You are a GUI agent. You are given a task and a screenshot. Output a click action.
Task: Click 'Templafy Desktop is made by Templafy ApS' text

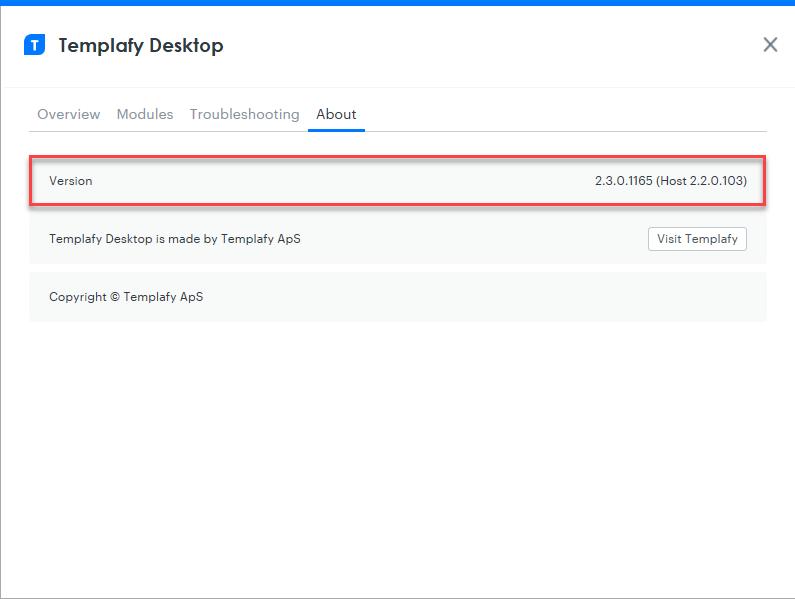175,239
